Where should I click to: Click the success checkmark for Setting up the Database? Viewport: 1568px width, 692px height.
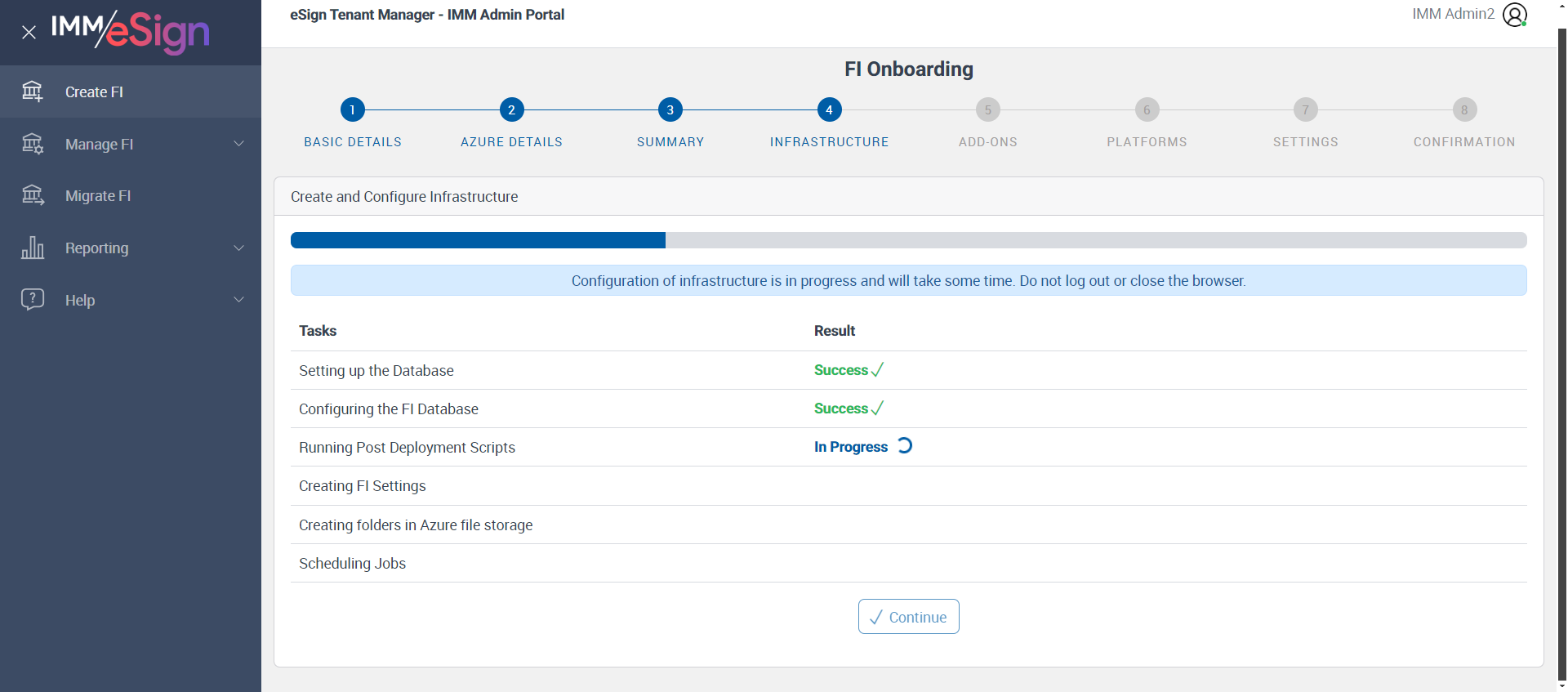pyautogui.click(x=877, y=370)
